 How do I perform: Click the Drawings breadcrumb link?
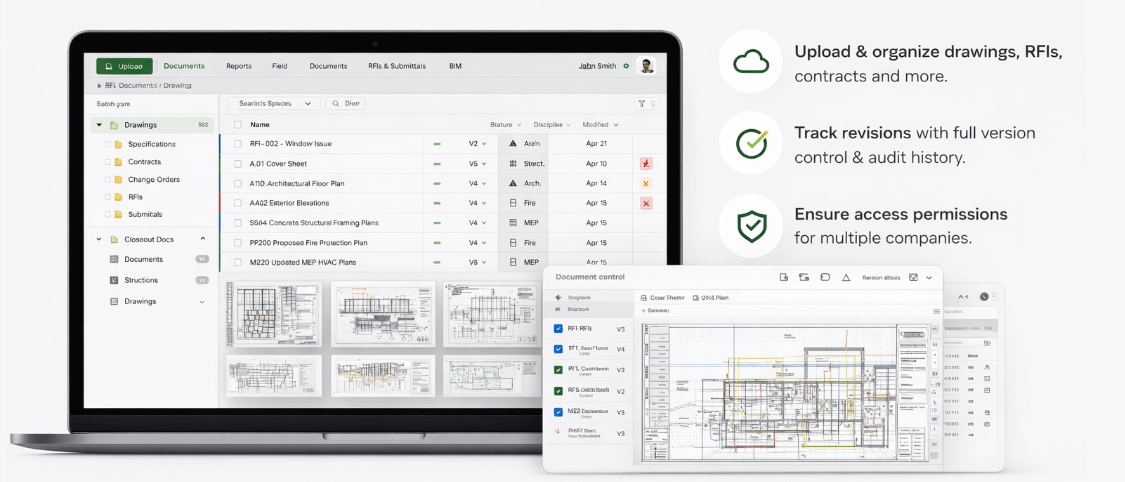pos(177,85)
